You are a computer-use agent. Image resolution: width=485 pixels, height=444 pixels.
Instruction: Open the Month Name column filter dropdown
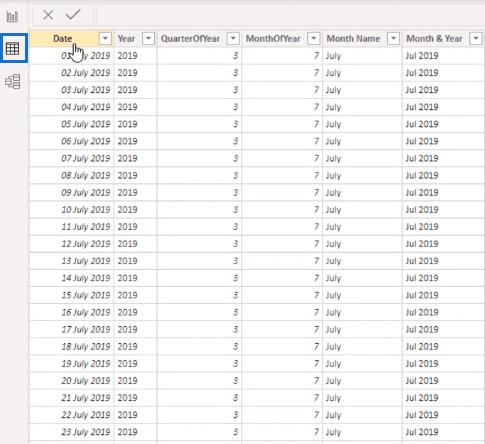pyautogui.click(x=394, y=39)
